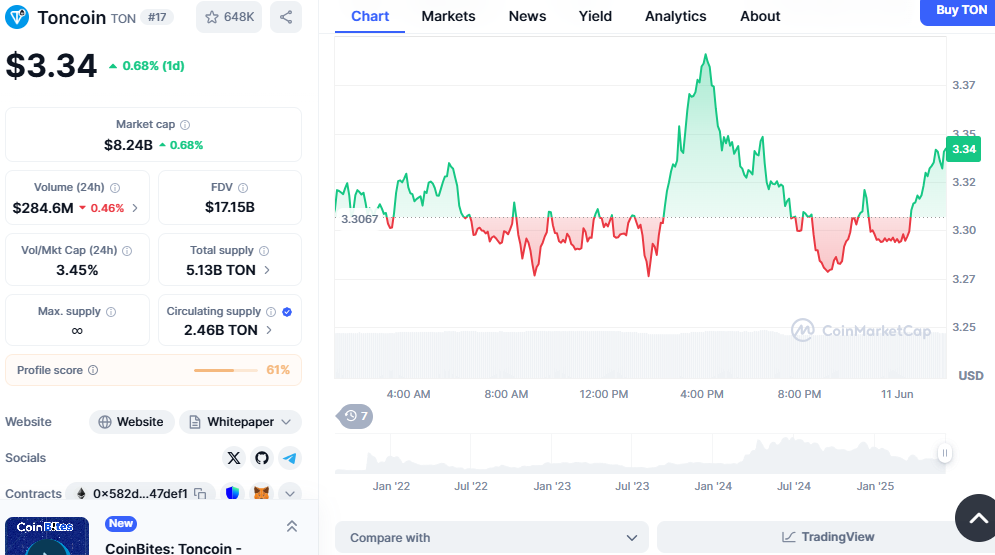Open the Compare with dropdown
This screenshot has height=555, width=995.
491,538
